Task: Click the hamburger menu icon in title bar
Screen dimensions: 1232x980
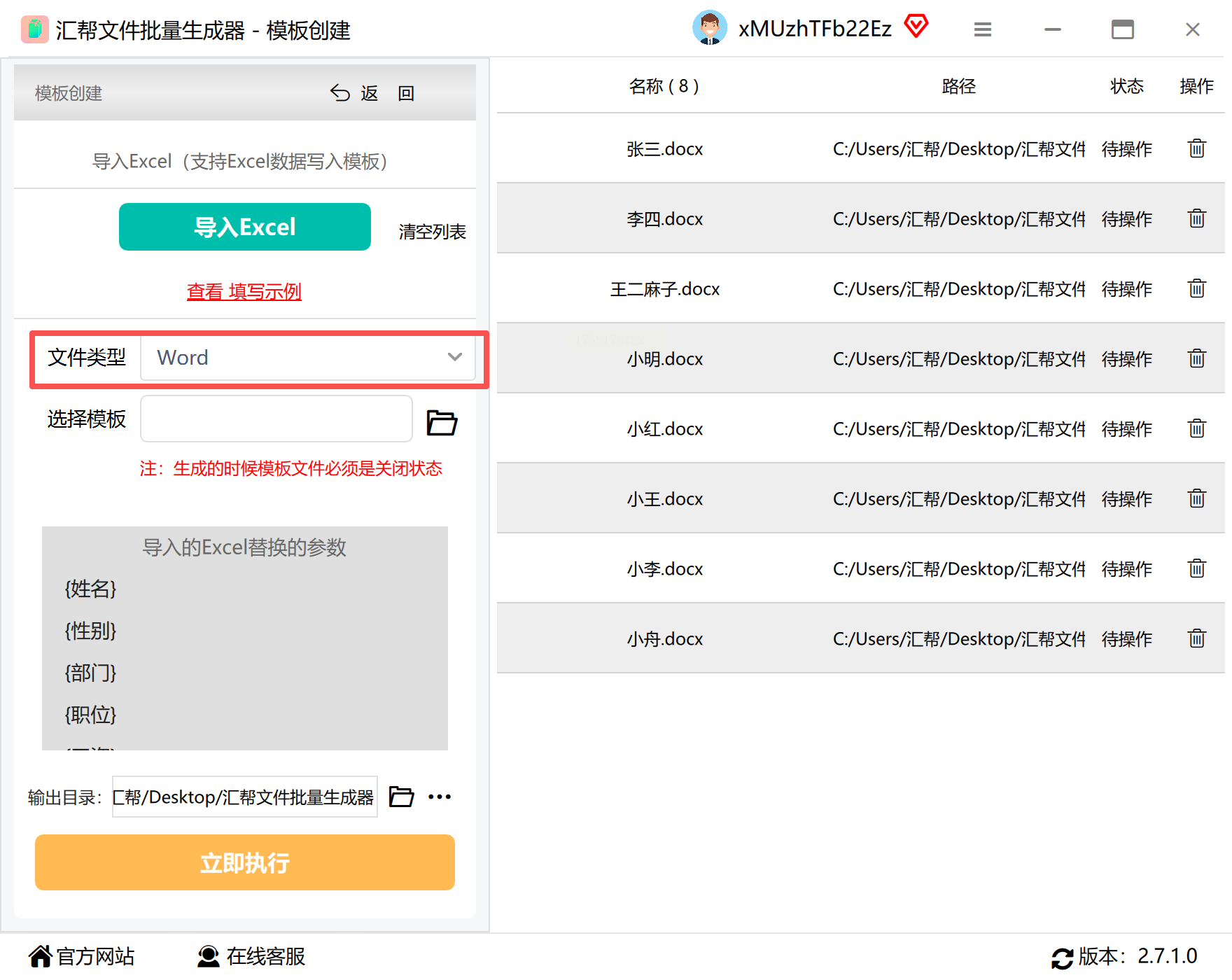Action: point(983,29)
